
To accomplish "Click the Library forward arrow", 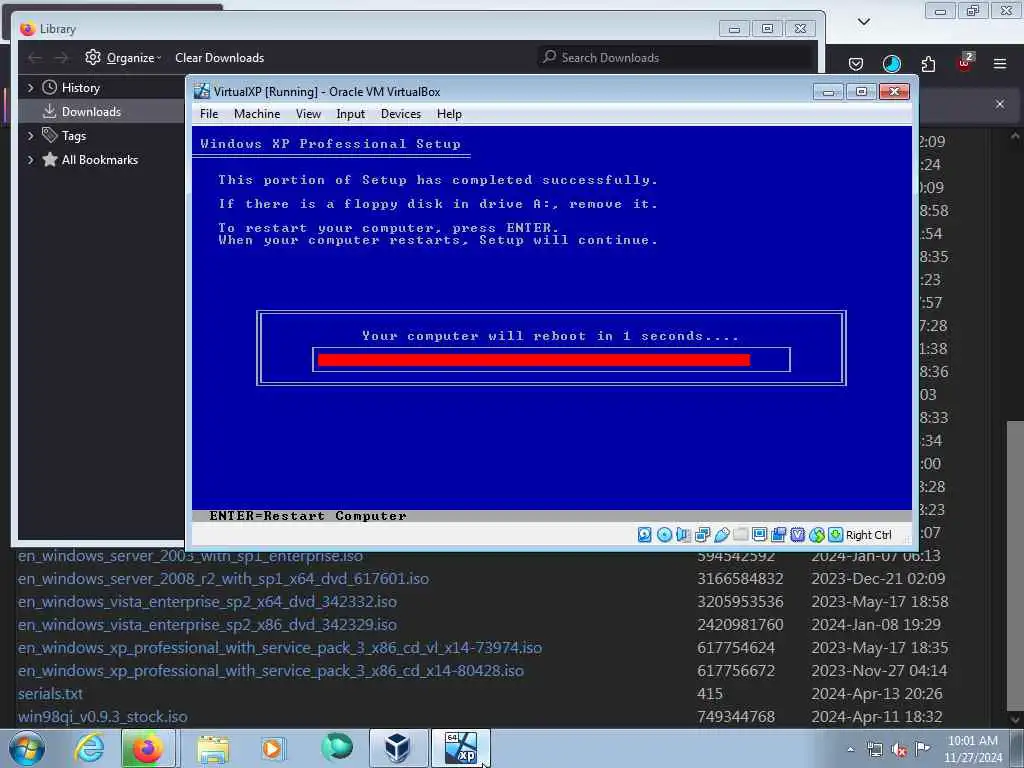I will tap(61, 58).
